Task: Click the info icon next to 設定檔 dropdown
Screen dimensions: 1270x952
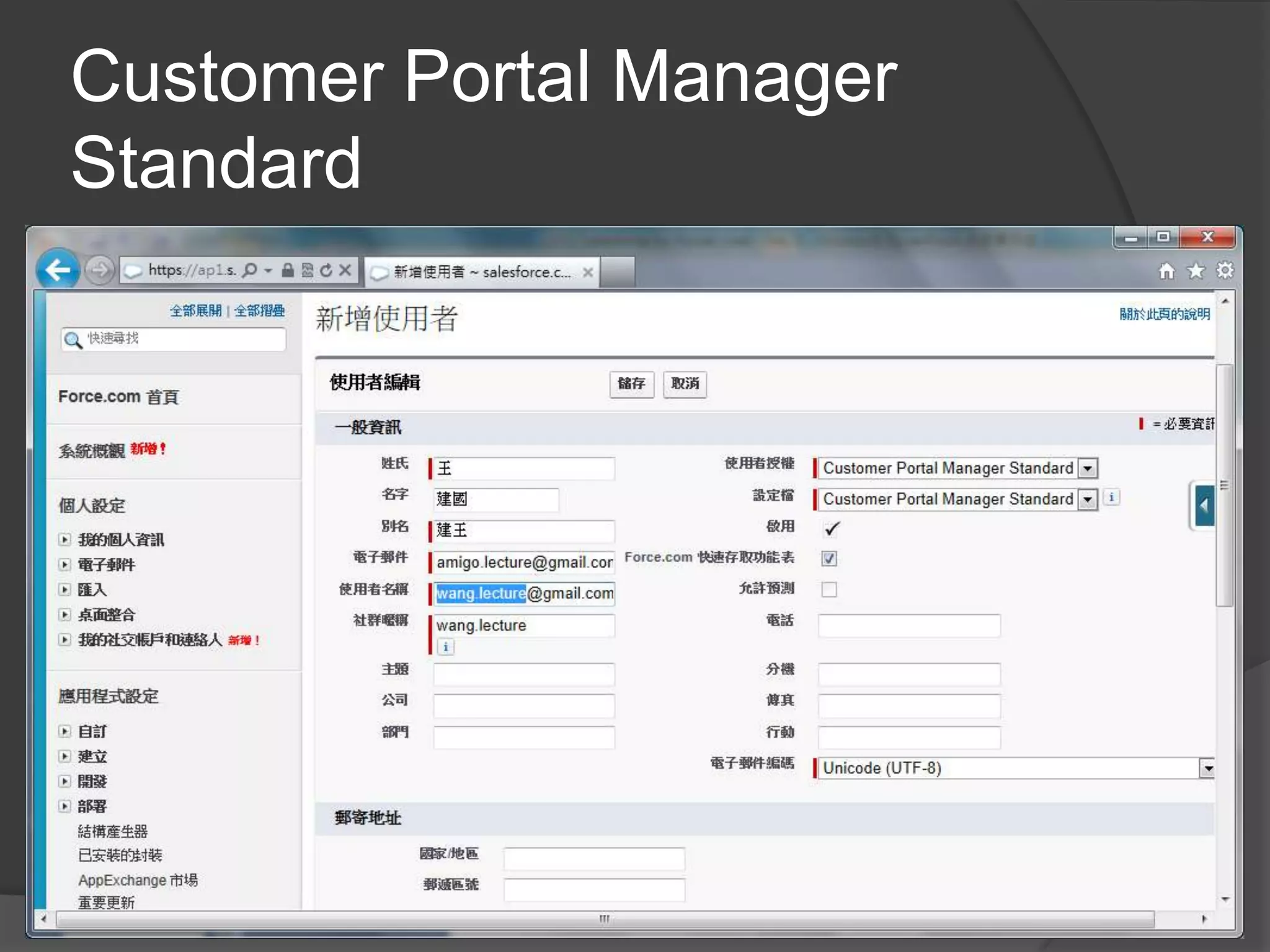Action: click(1111, 497)
